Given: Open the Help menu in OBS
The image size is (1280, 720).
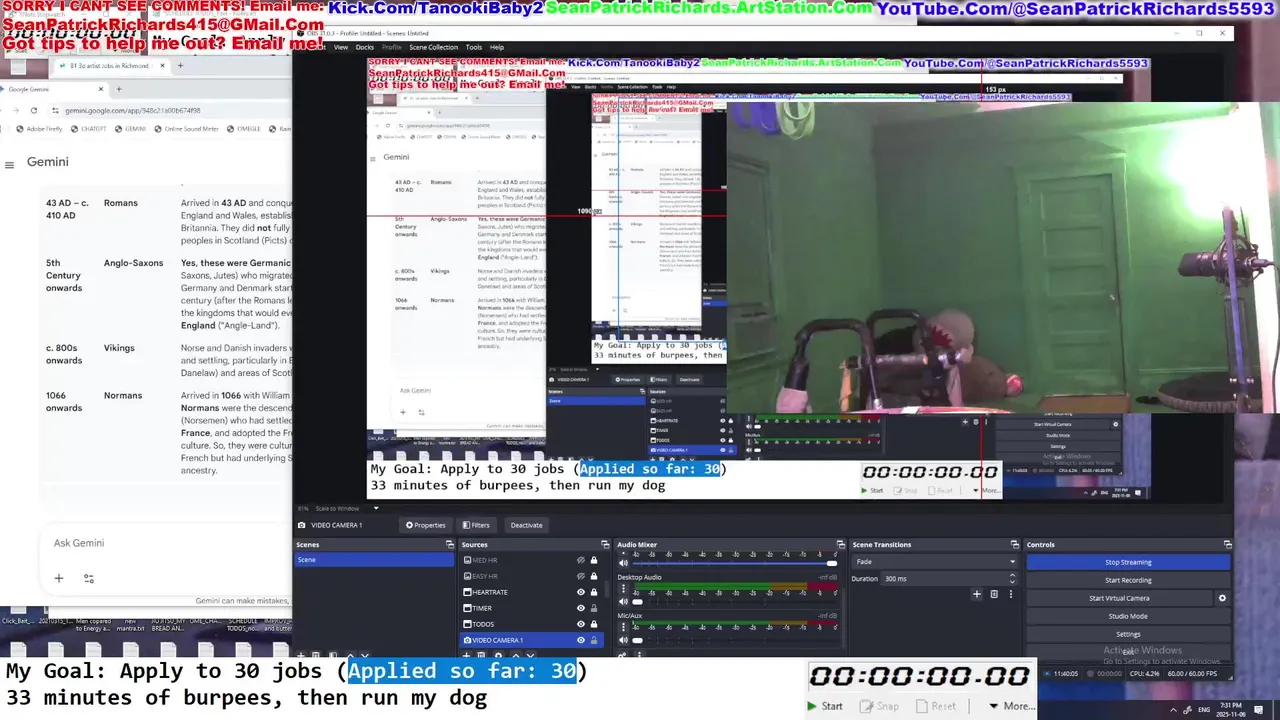Looking at the screenshot, I should coord(497,47).
